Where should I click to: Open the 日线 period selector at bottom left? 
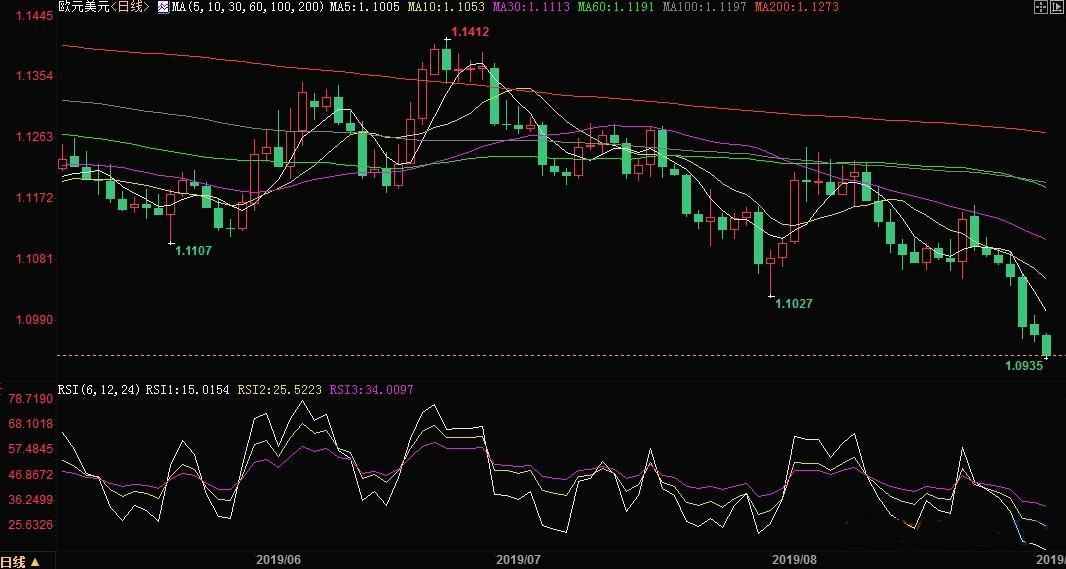pos(20,562)
